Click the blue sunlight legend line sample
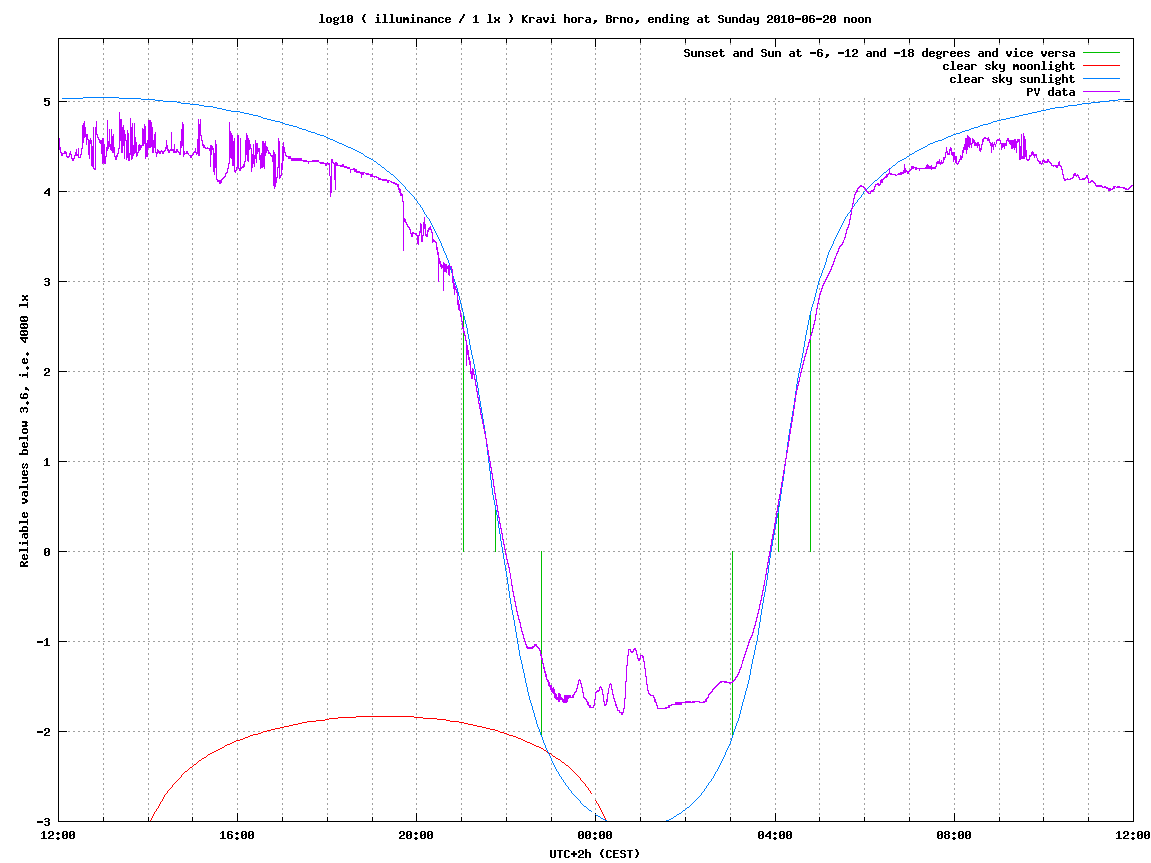The height and width of the screenshot is (863, 1151). 1101,79
